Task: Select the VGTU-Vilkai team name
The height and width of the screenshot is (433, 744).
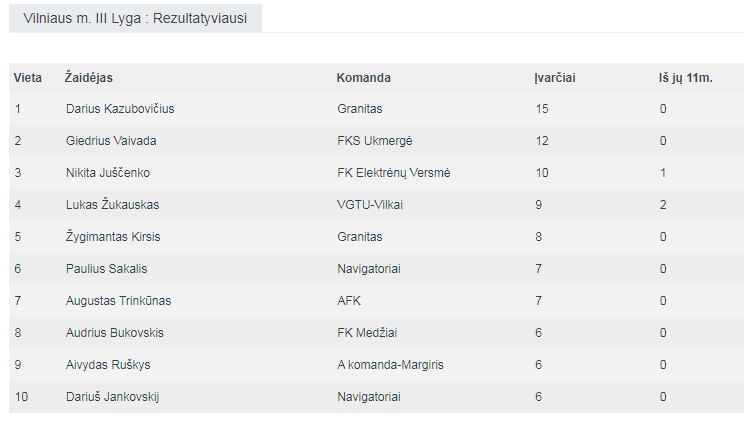Action: point(370,205)
